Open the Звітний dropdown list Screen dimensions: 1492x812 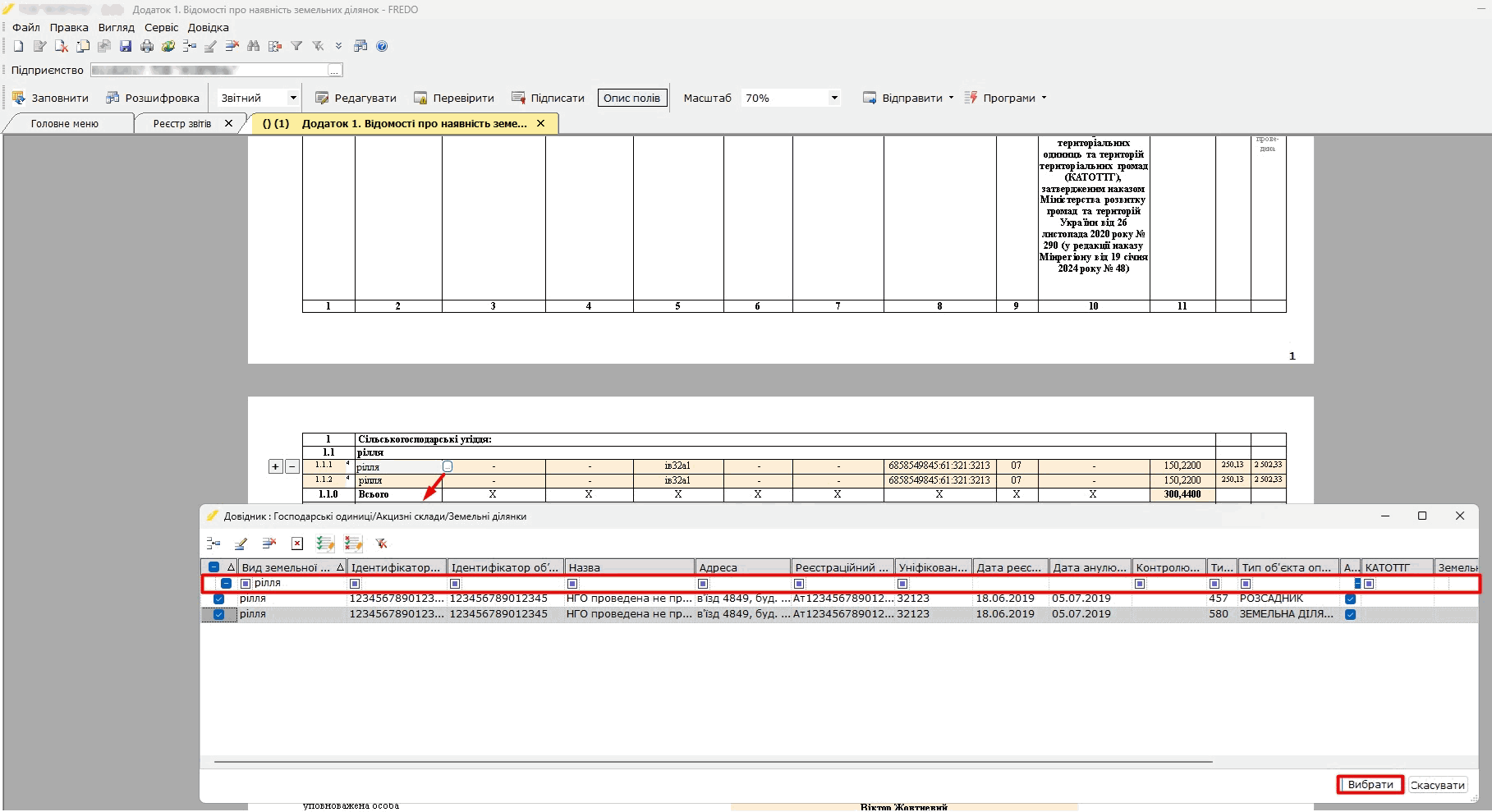click(292, 98)
